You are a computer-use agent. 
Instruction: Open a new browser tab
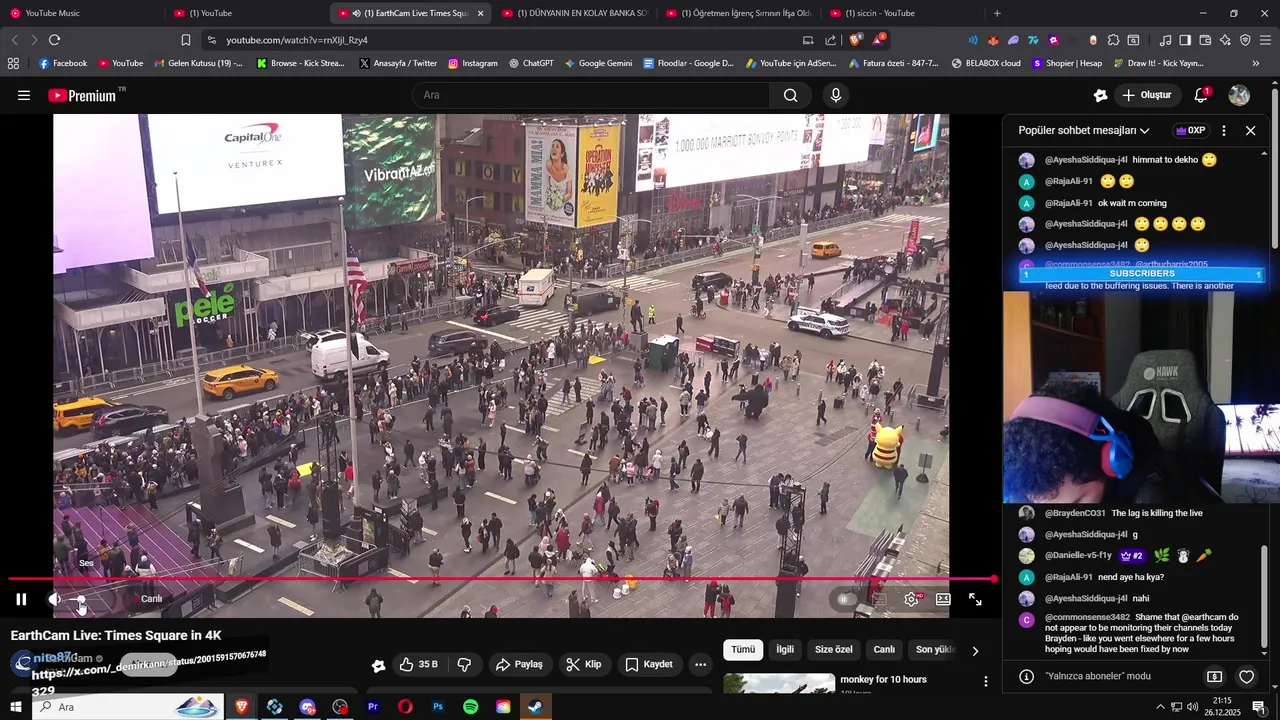(997, 13)
